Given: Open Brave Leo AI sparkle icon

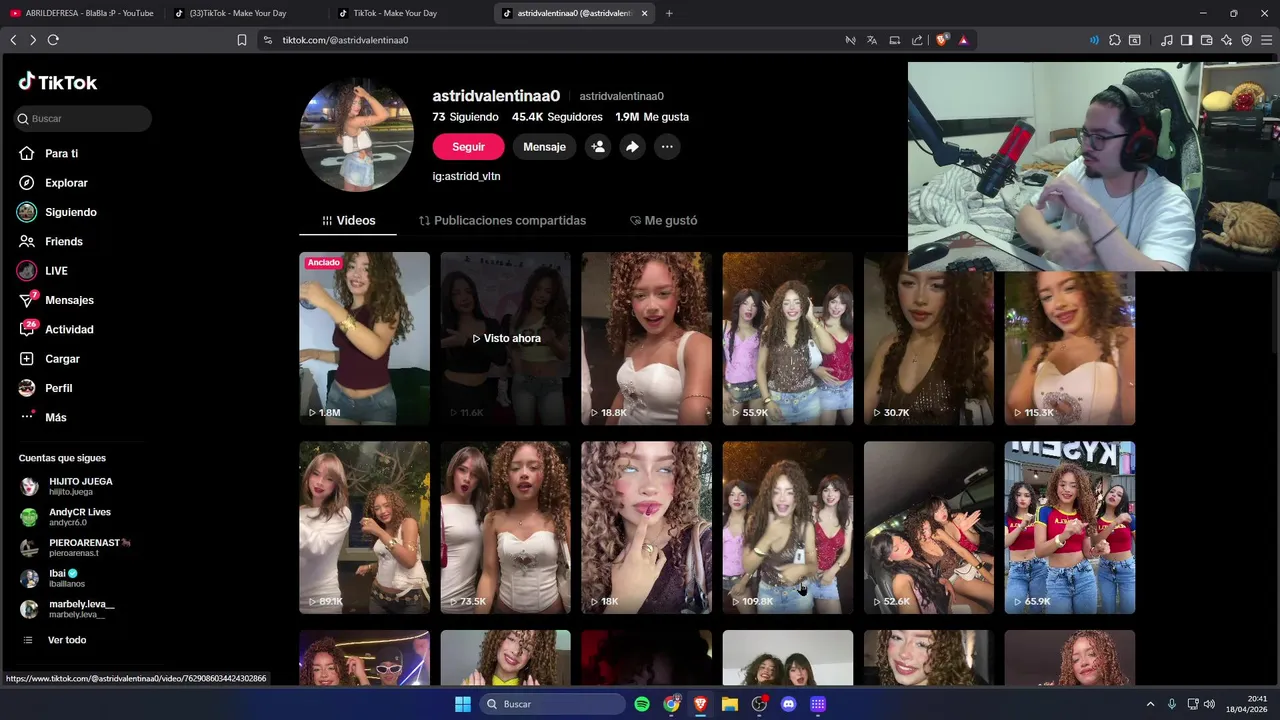Looking at the screenshot, I should pos(1226,40).
